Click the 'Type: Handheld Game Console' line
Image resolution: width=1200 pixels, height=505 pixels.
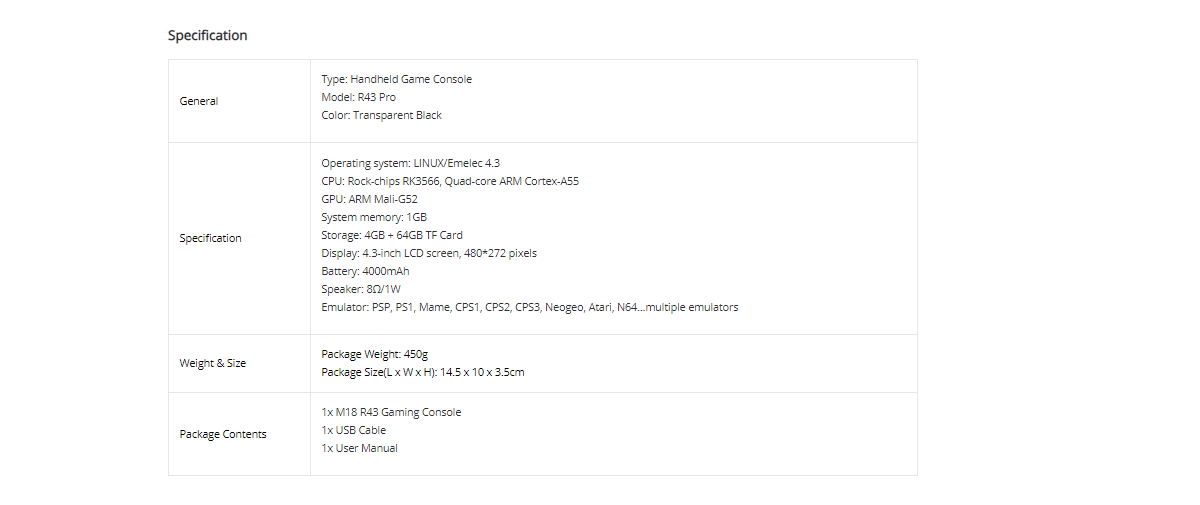pos(396,79)
